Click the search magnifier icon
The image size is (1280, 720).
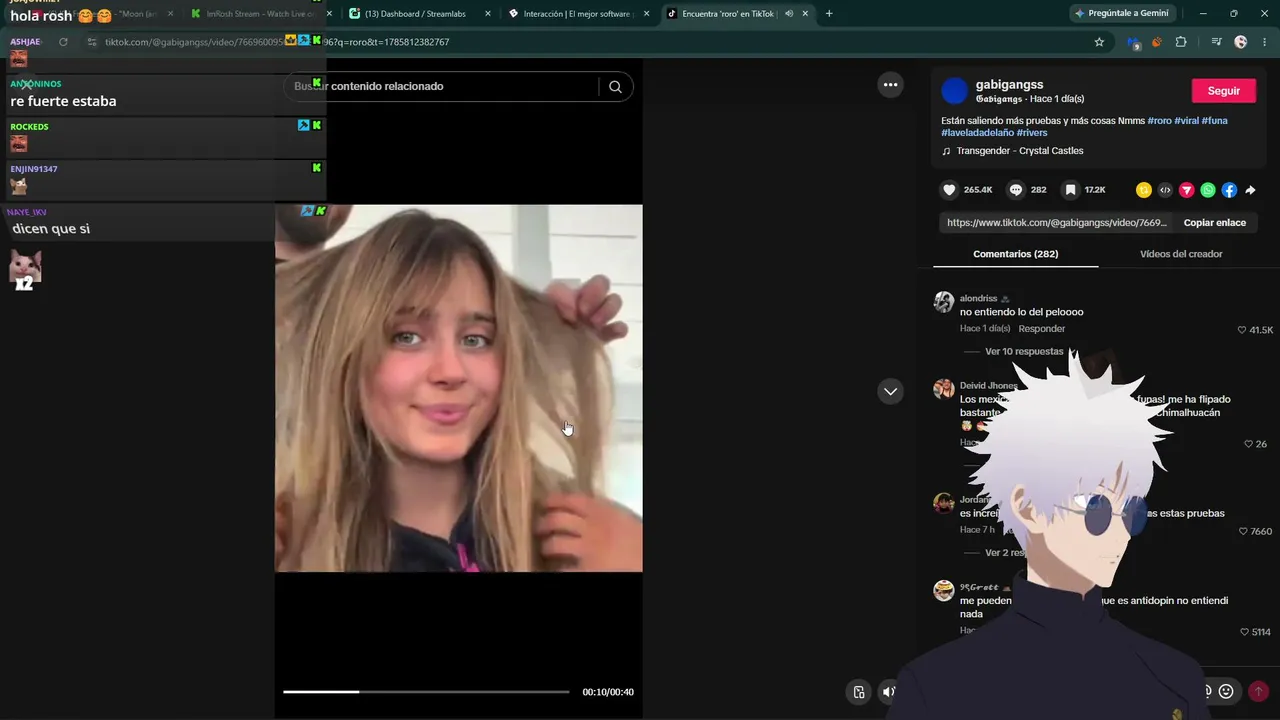(x=615, y=86)
